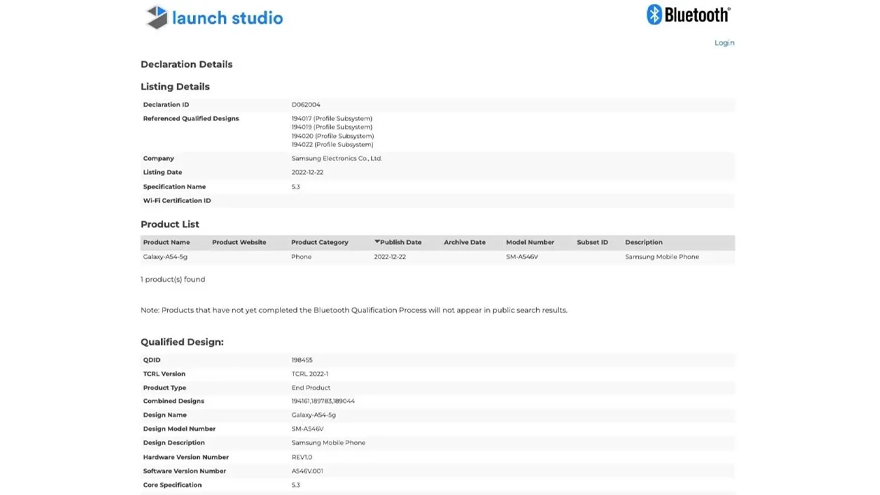Screen dimensions: 880x495
Task: Click the launch studio wordmark text
Action: tap(227, 18)
